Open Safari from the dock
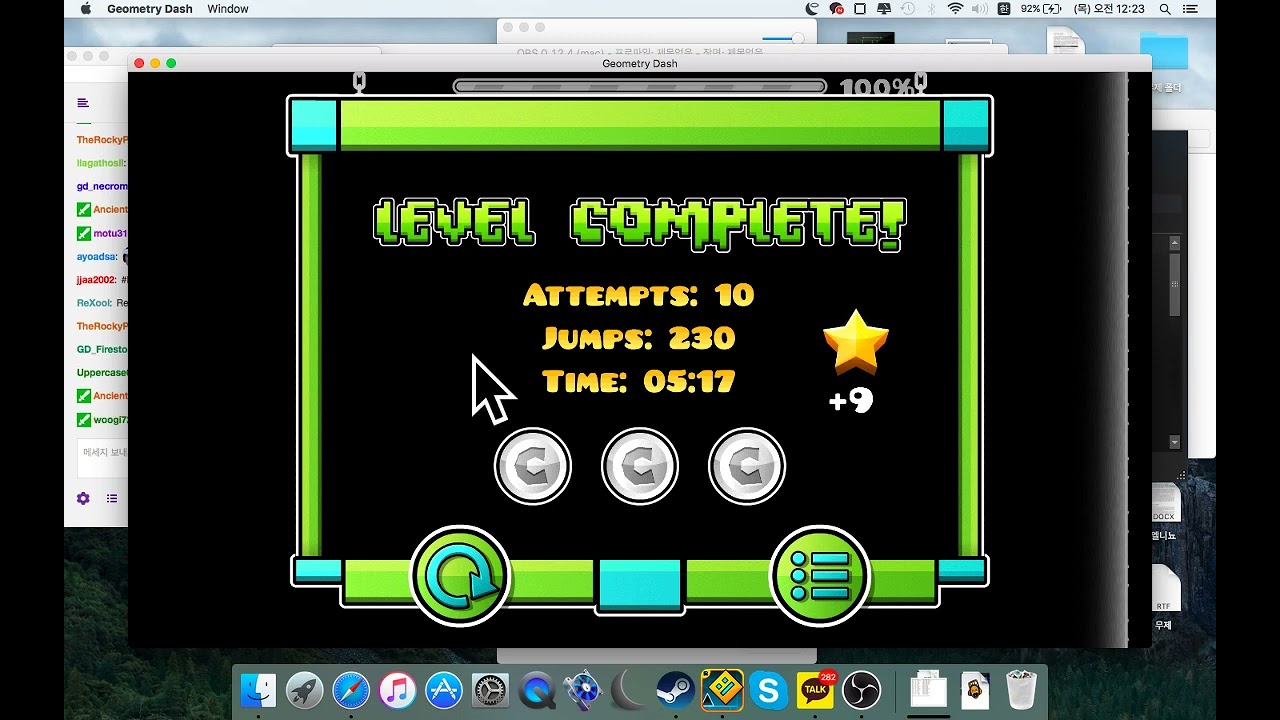Viewport: 1280px width, 720px height. (351, 690)
